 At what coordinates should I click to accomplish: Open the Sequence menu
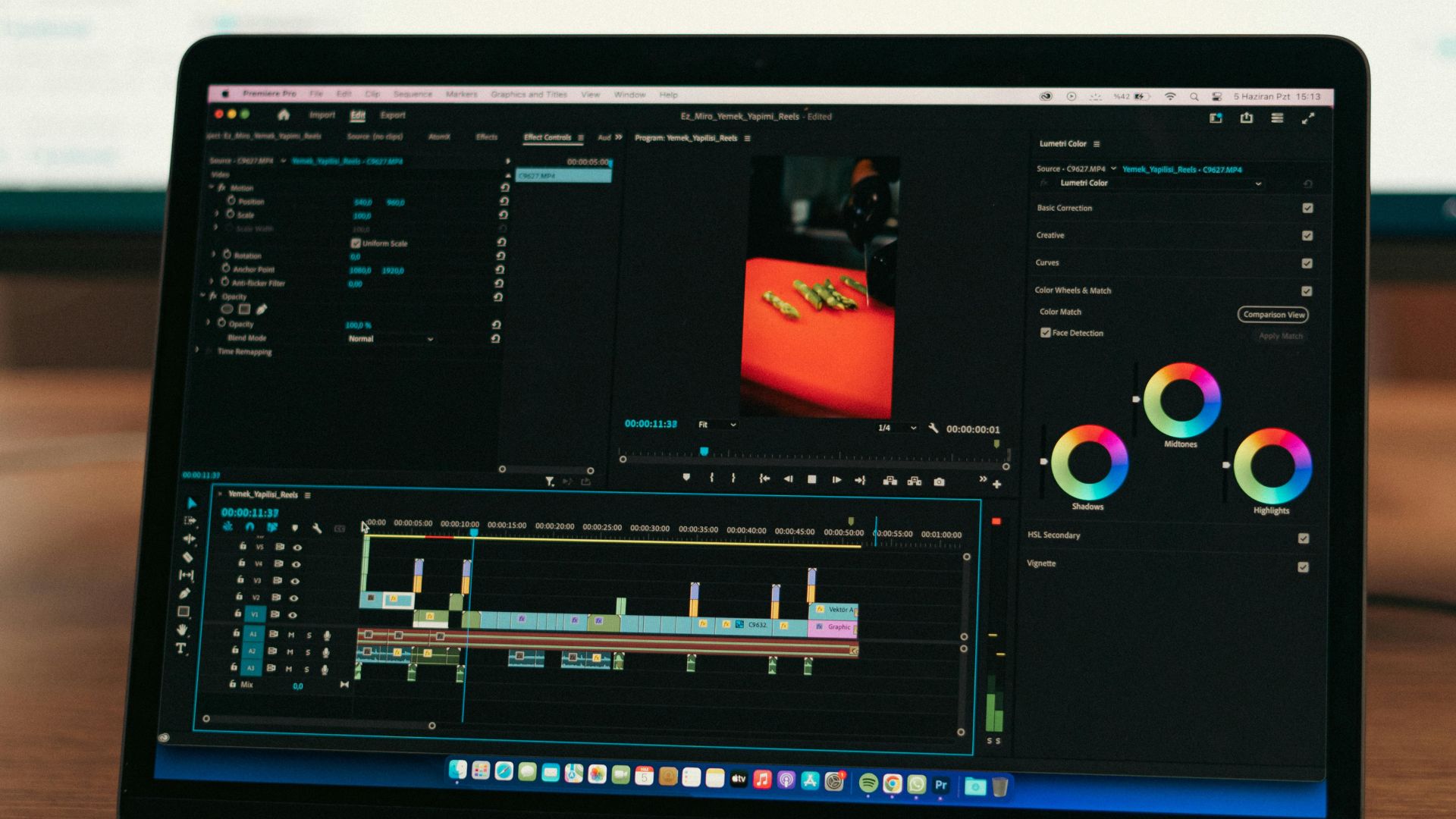[x=413, y=94]
